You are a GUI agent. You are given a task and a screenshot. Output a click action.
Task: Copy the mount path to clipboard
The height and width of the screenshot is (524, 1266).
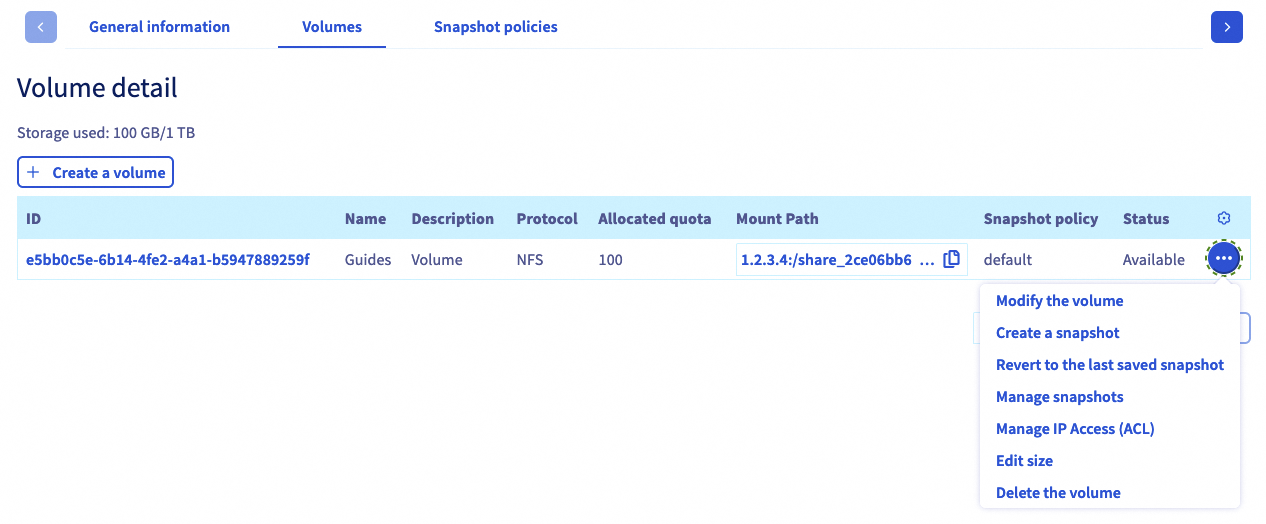[x=951, y=259]
